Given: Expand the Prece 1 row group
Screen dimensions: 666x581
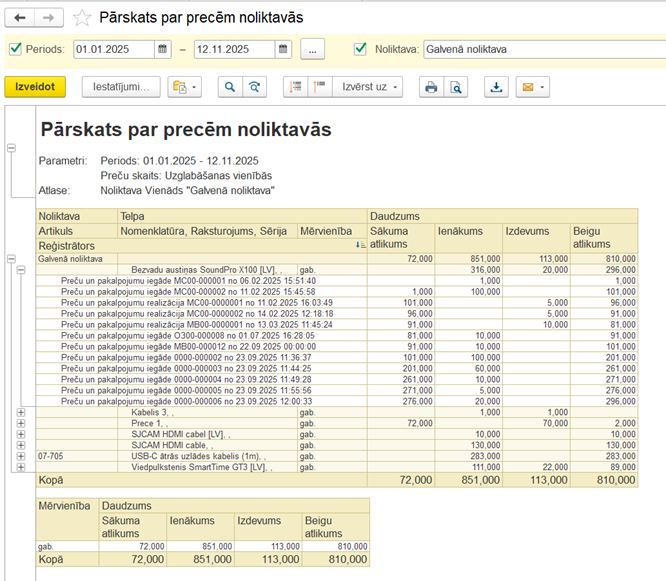Looking at the screenshot, I should [21, 423].
